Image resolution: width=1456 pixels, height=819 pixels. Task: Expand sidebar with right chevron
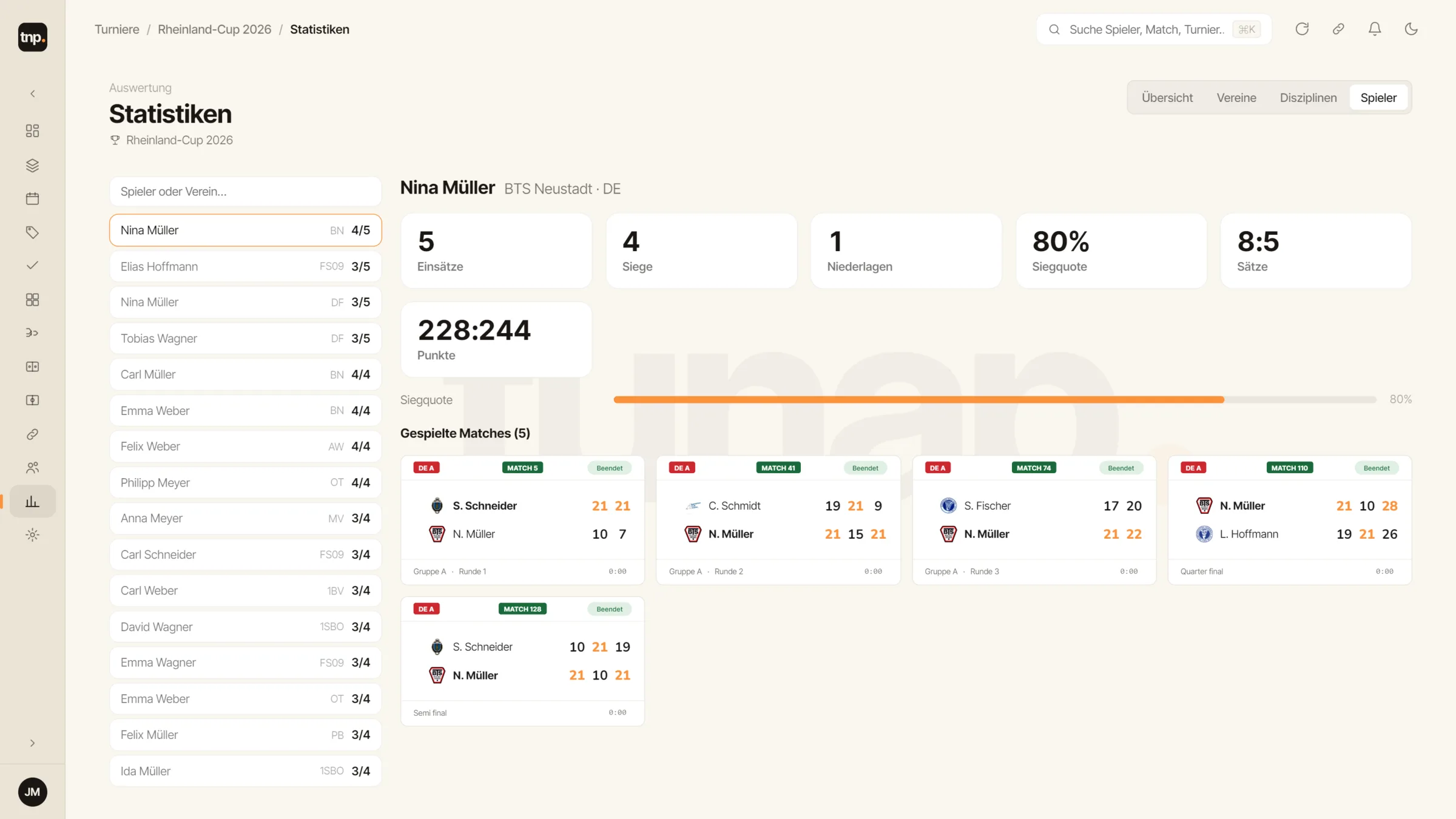tap(33, 743)
